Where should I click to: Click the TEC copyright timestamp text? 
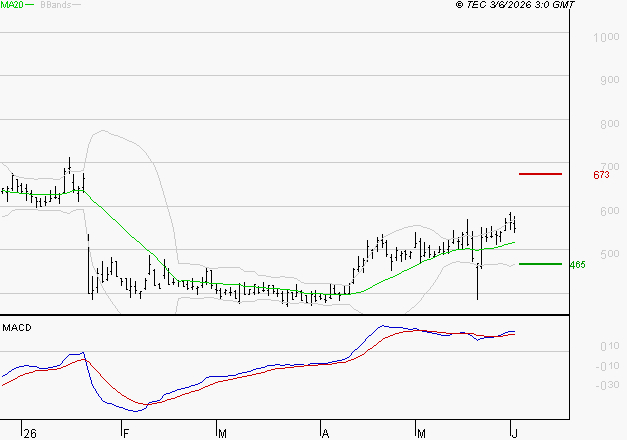(x=515, y=5)
